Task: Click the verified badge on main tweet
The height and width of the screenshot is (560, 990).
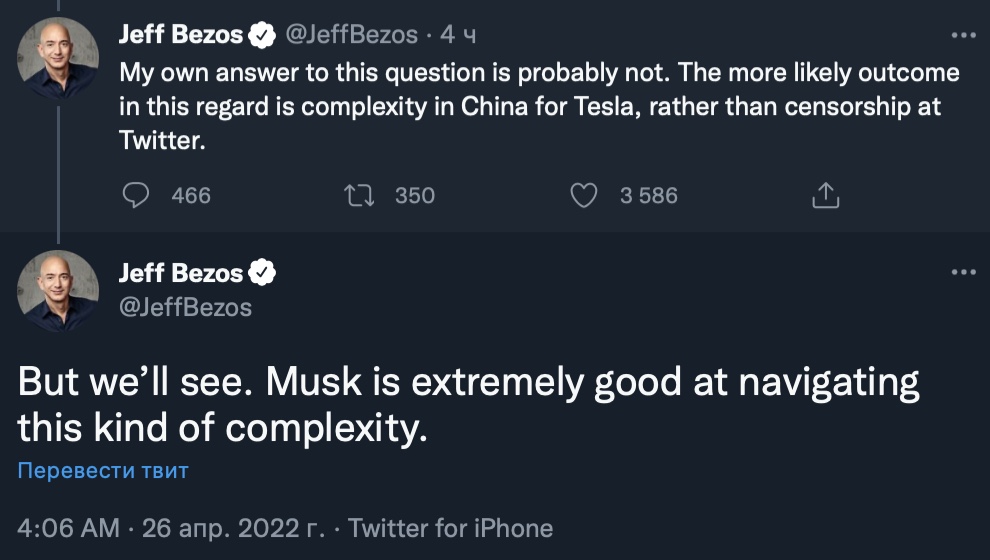Action: pos(263,273)
